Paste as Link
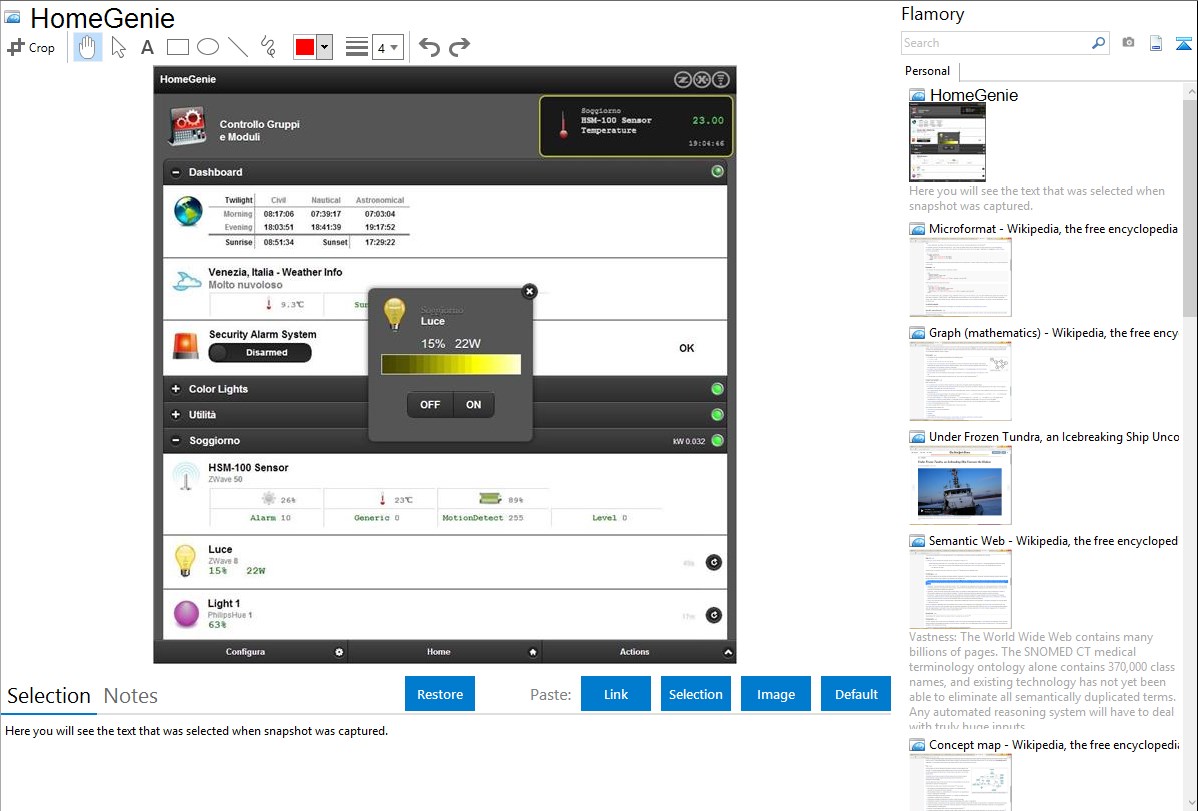Image resolution: width=1198 pixels, height=811 pixels. coord(616,694)
